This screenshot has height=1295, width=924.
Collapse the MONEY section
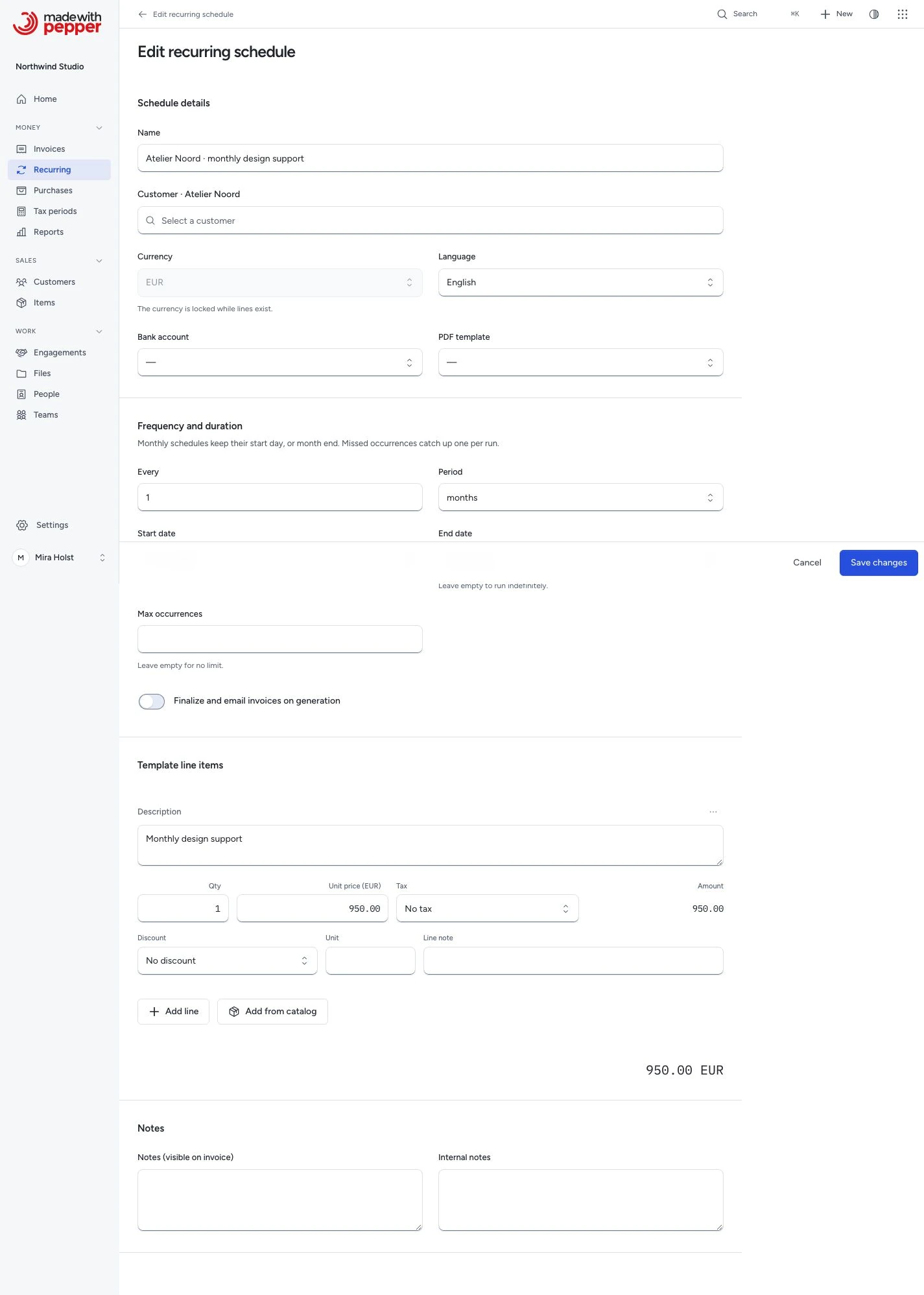point(99,128)
